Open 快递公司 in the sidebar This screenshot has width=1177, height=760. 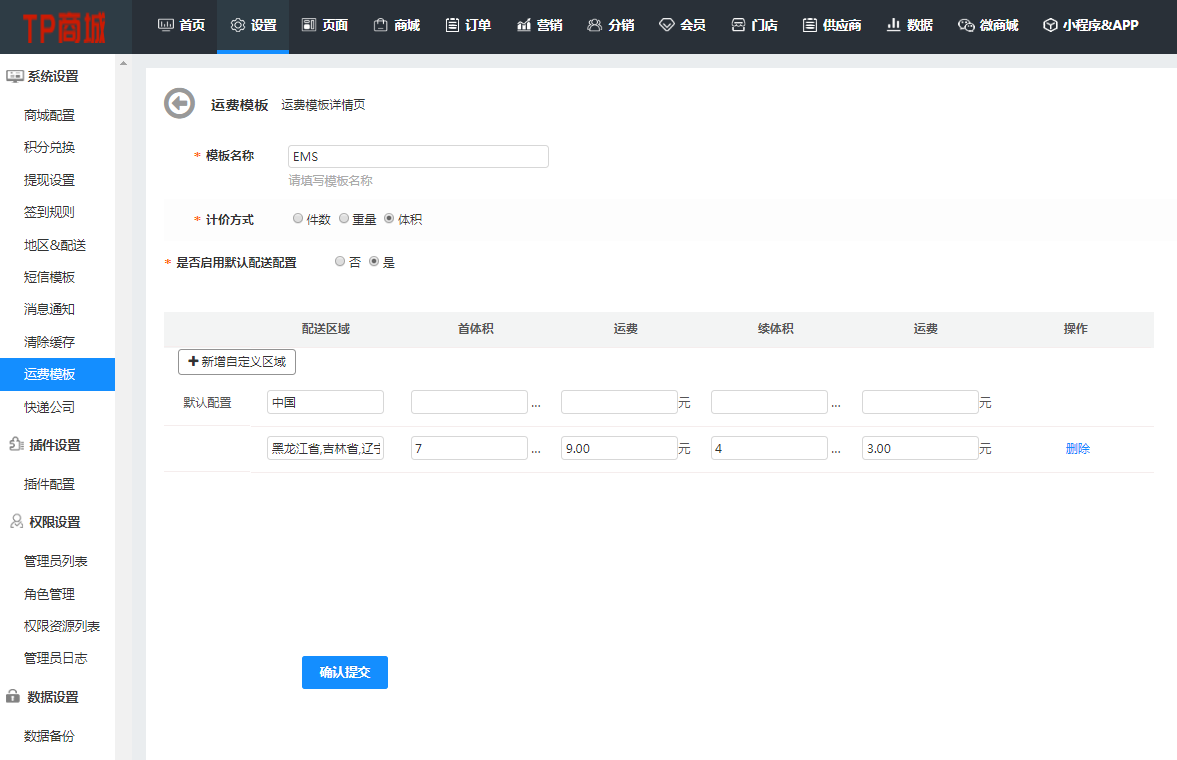(x=49, y=407)
